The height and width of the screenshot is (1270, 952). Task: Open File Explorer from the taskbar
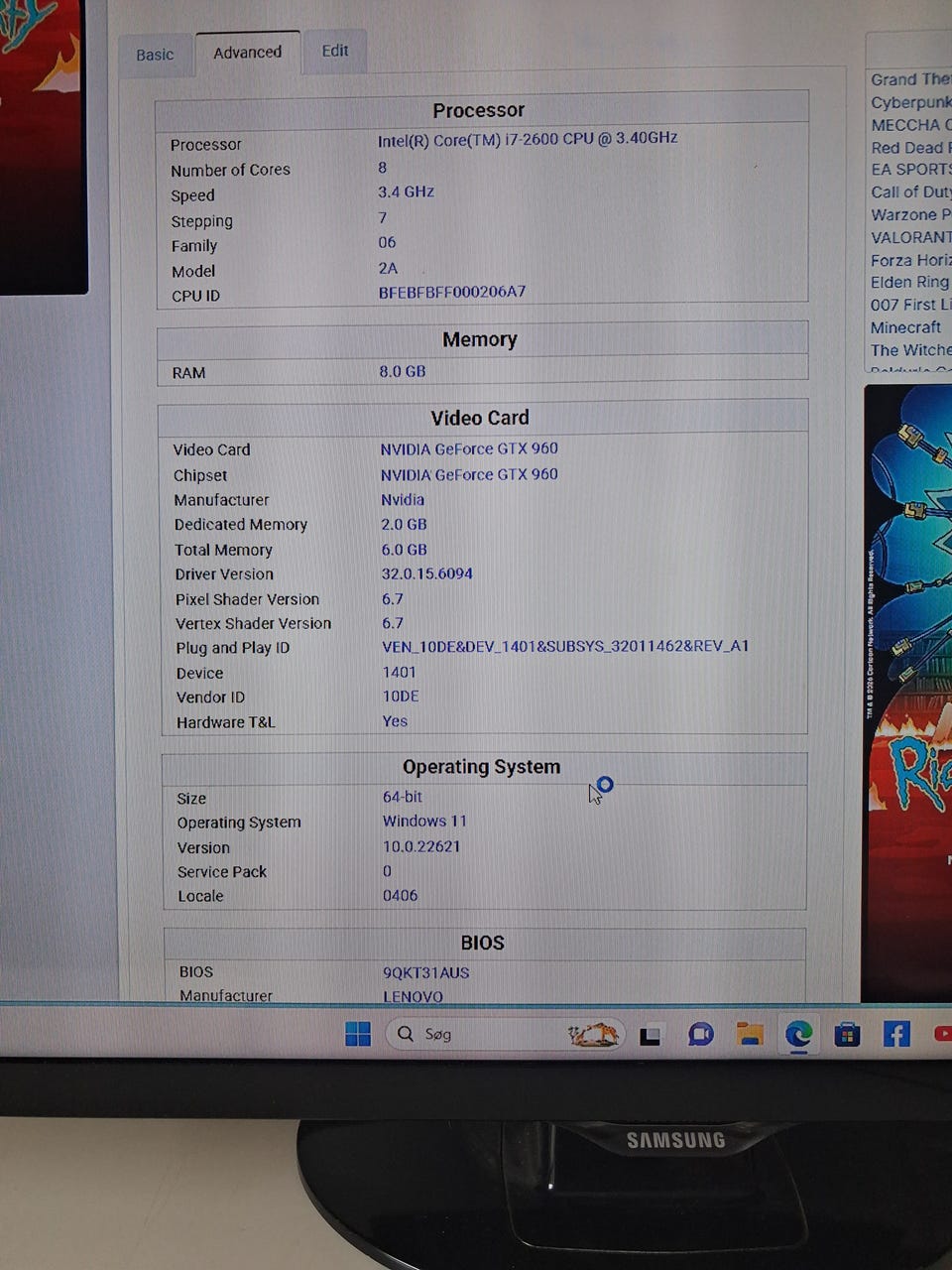[750, 1035]
